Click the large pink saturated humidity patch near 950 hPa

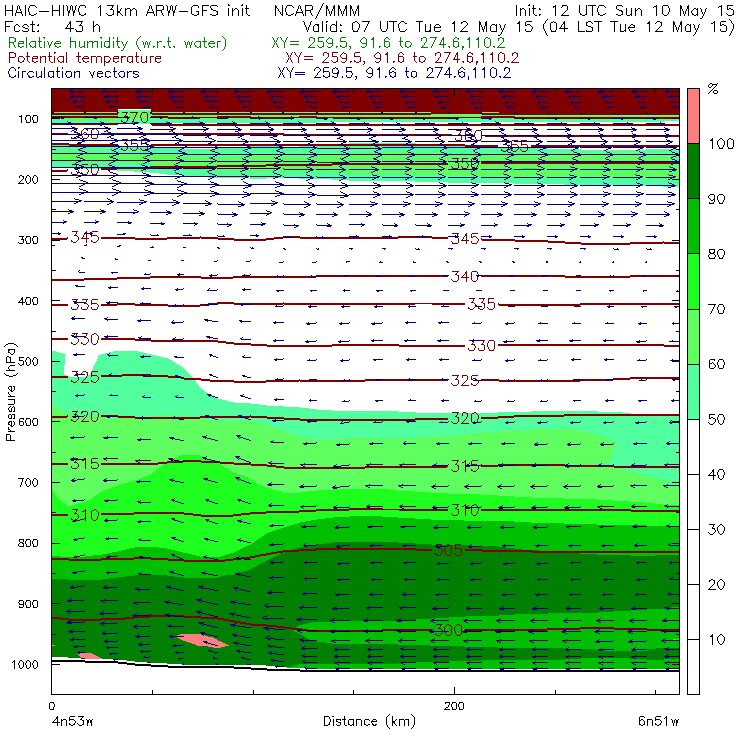[x=202, y=641]
